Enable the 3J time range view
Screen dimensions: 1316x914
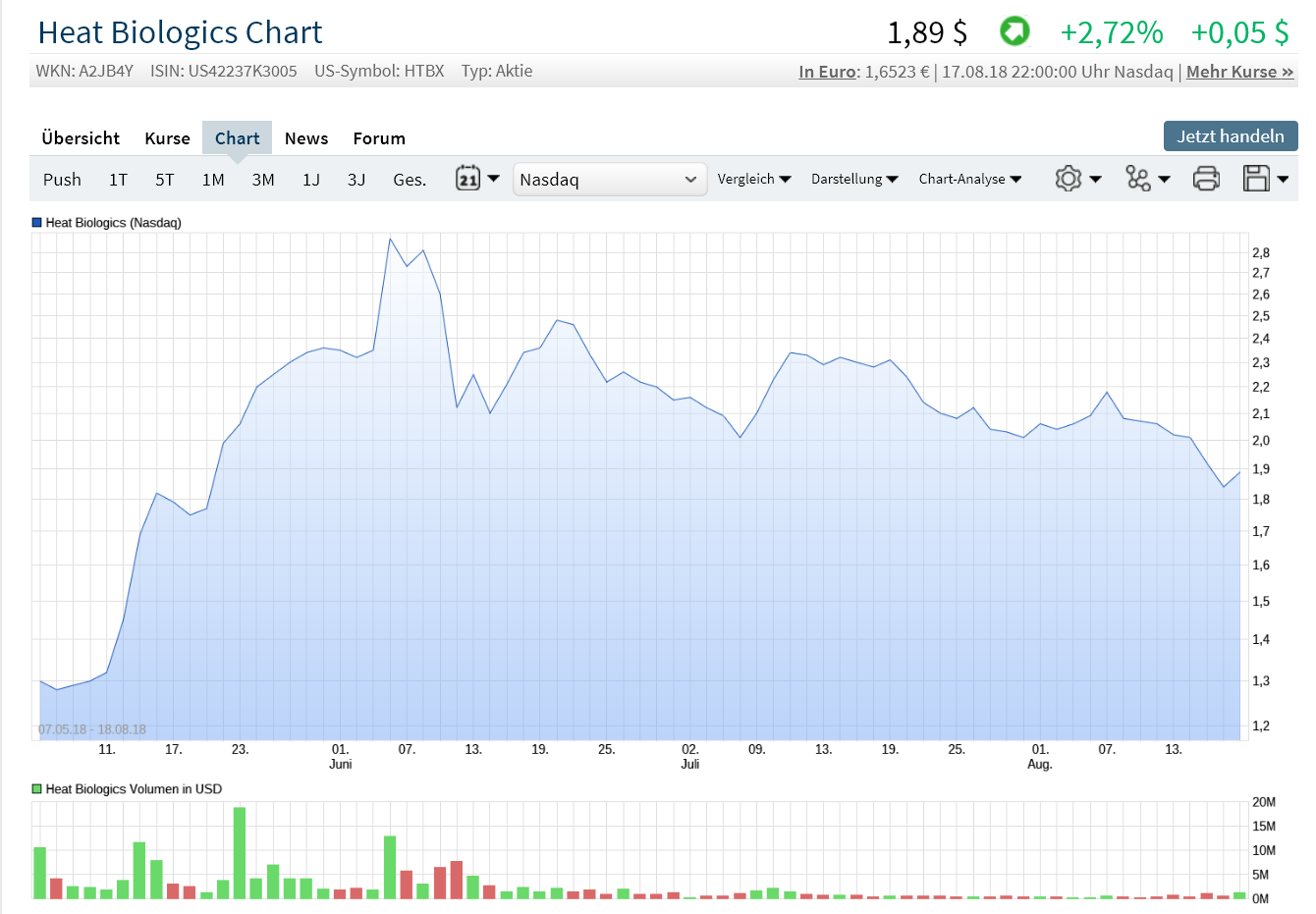point(356,179)
